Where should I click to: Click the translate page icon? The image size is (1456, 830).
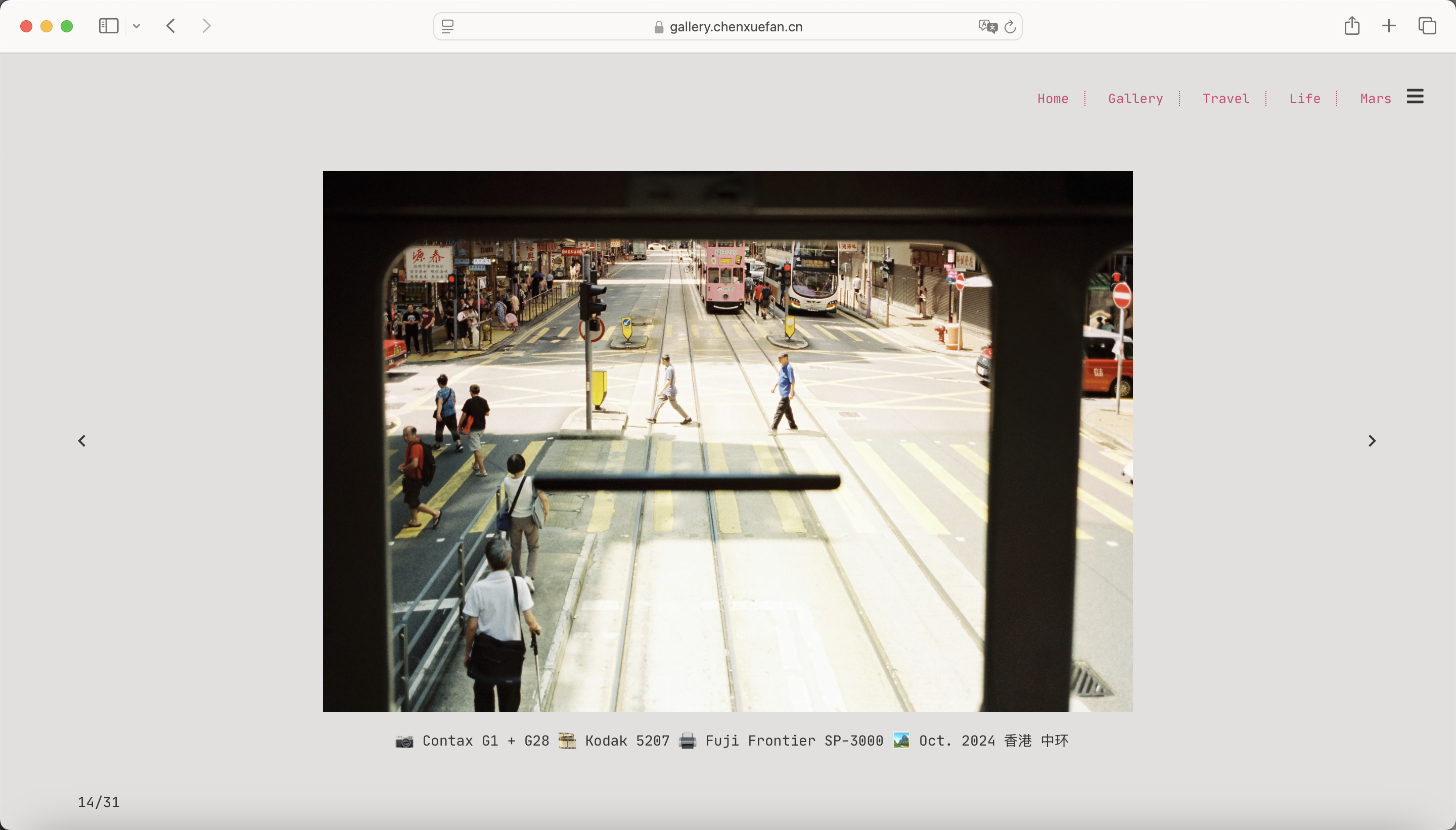(x=987, y=27)
